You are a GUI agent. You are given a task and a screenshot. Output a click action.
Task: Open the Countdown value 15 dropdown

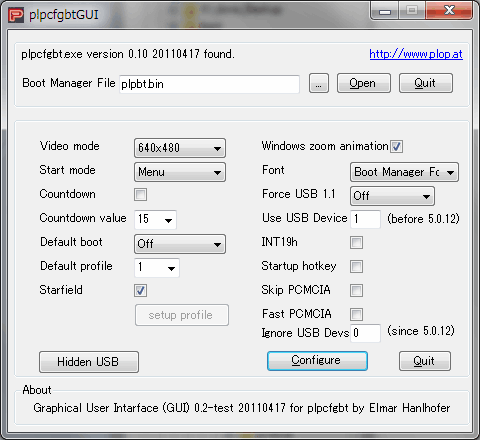point(155,219)
